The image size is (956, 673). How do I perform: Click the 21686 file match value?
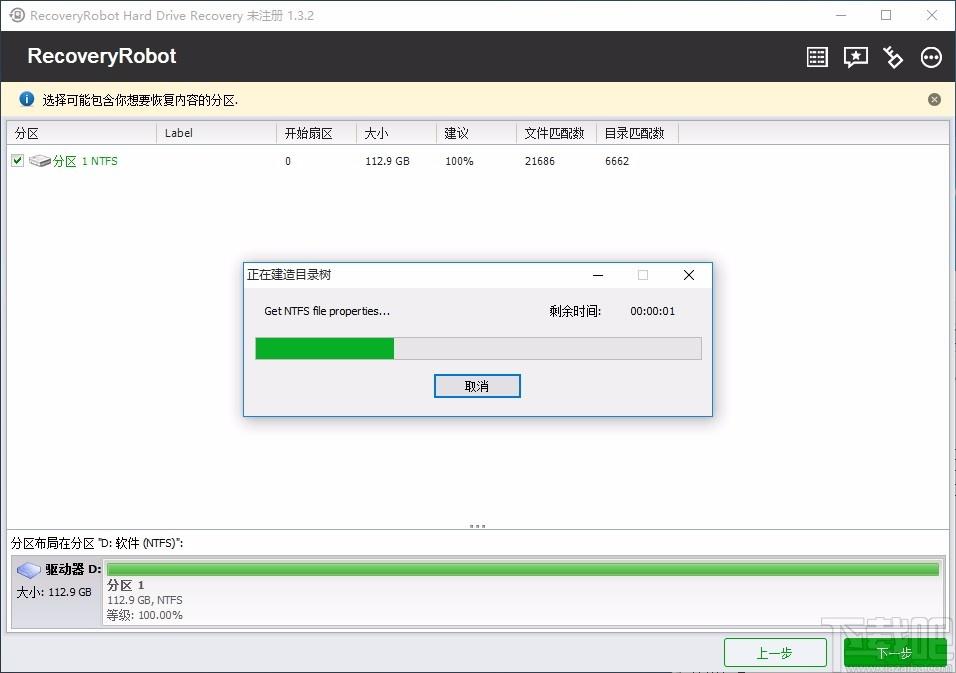click(x=540, y=161)
